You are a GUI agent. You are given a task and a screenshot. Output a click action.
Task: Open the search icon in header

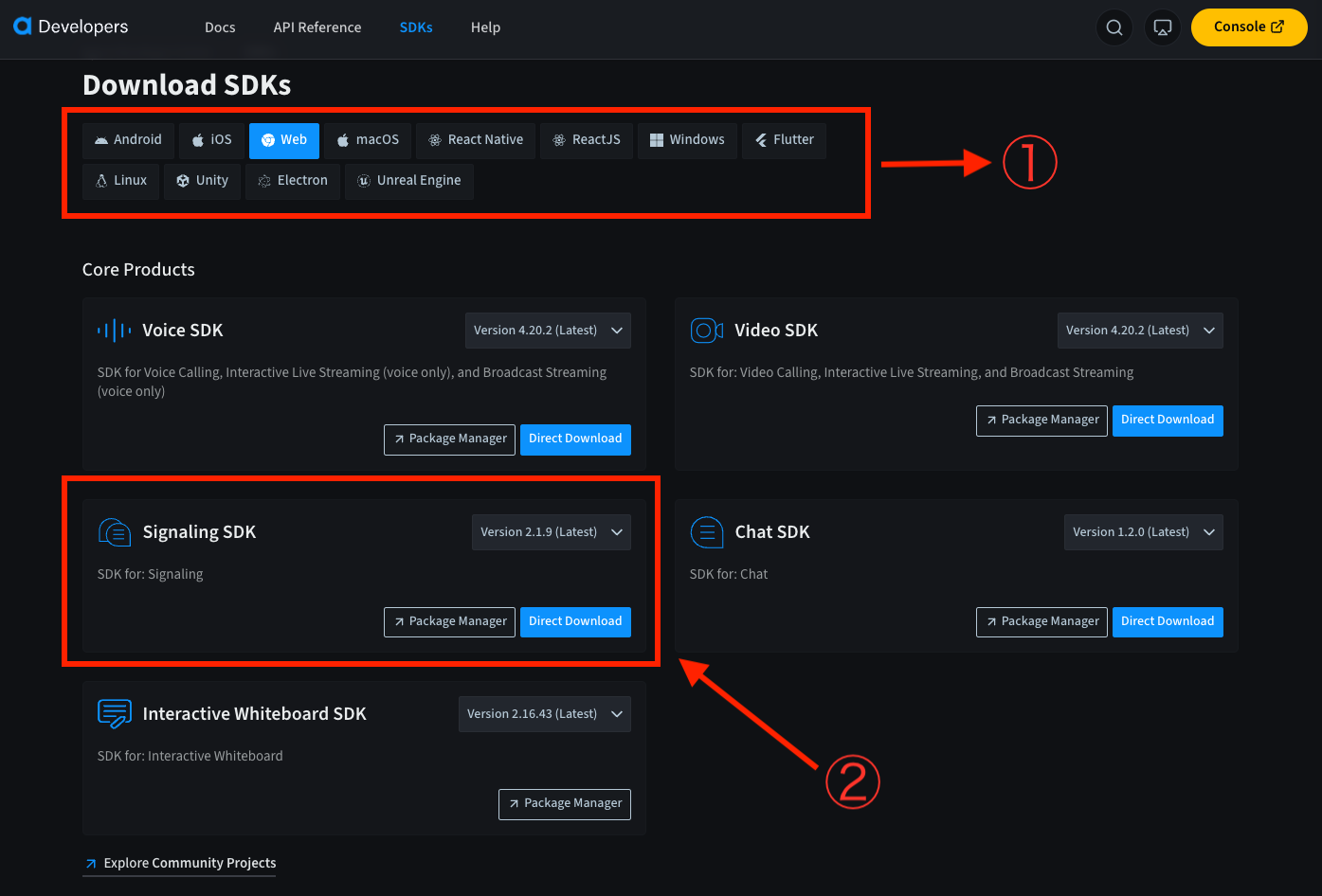point(1114,27)
